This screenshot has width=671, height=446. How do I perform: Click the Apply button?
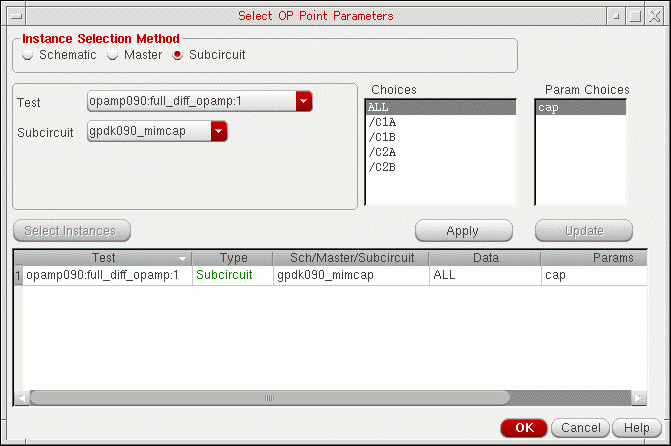[x=463, y=231]
